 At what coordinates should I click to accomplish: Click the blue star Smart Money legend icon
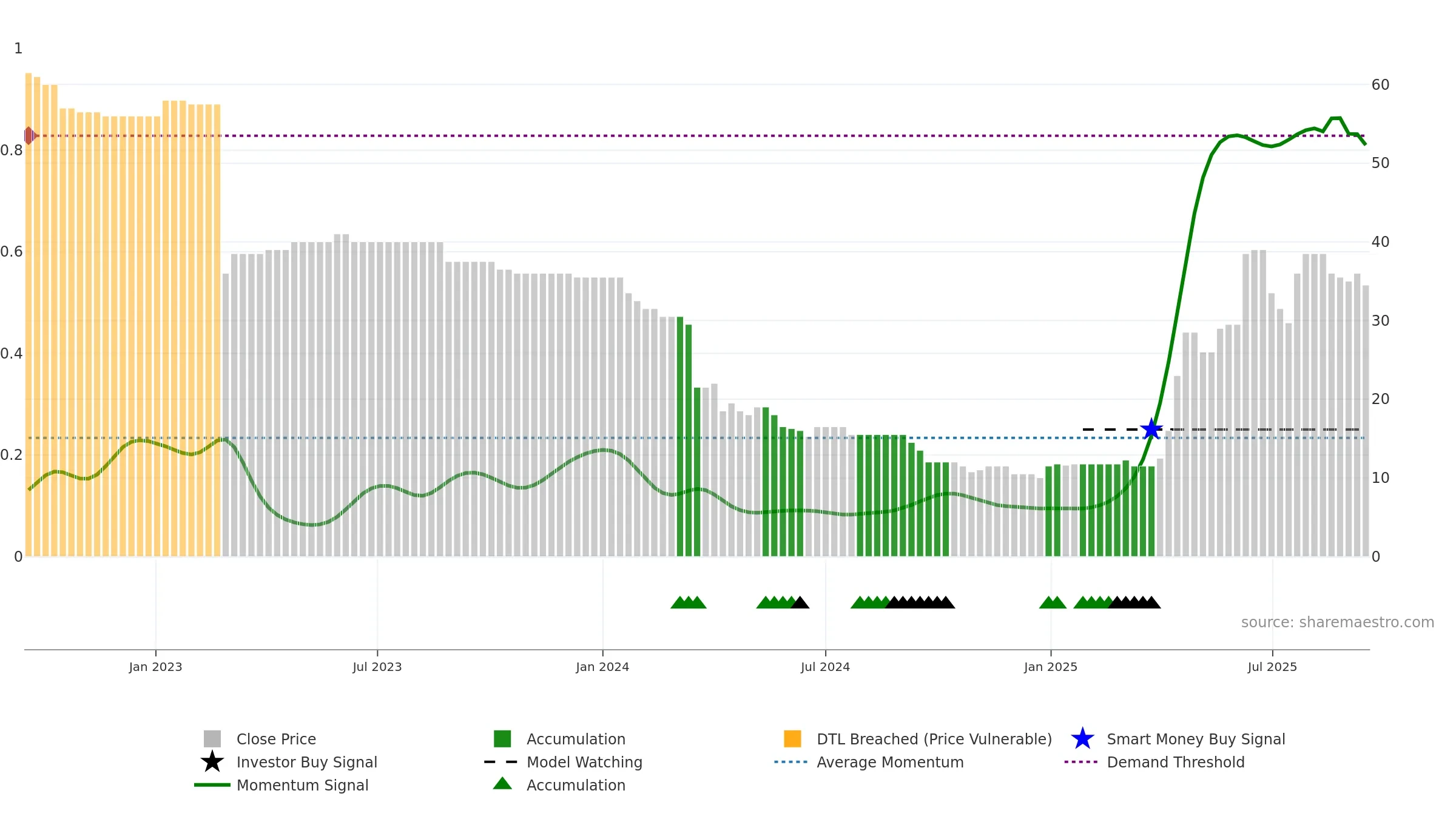(1082, 739)
